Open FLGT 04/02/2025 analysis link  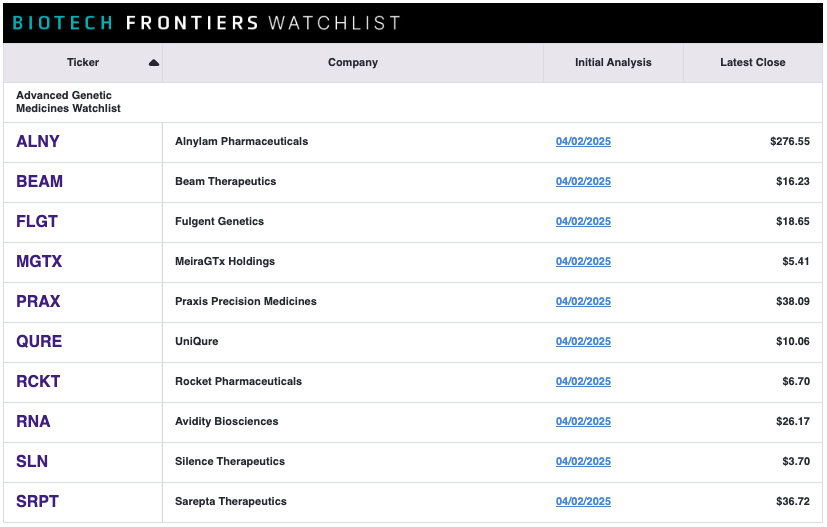click(x=583, y=222)
